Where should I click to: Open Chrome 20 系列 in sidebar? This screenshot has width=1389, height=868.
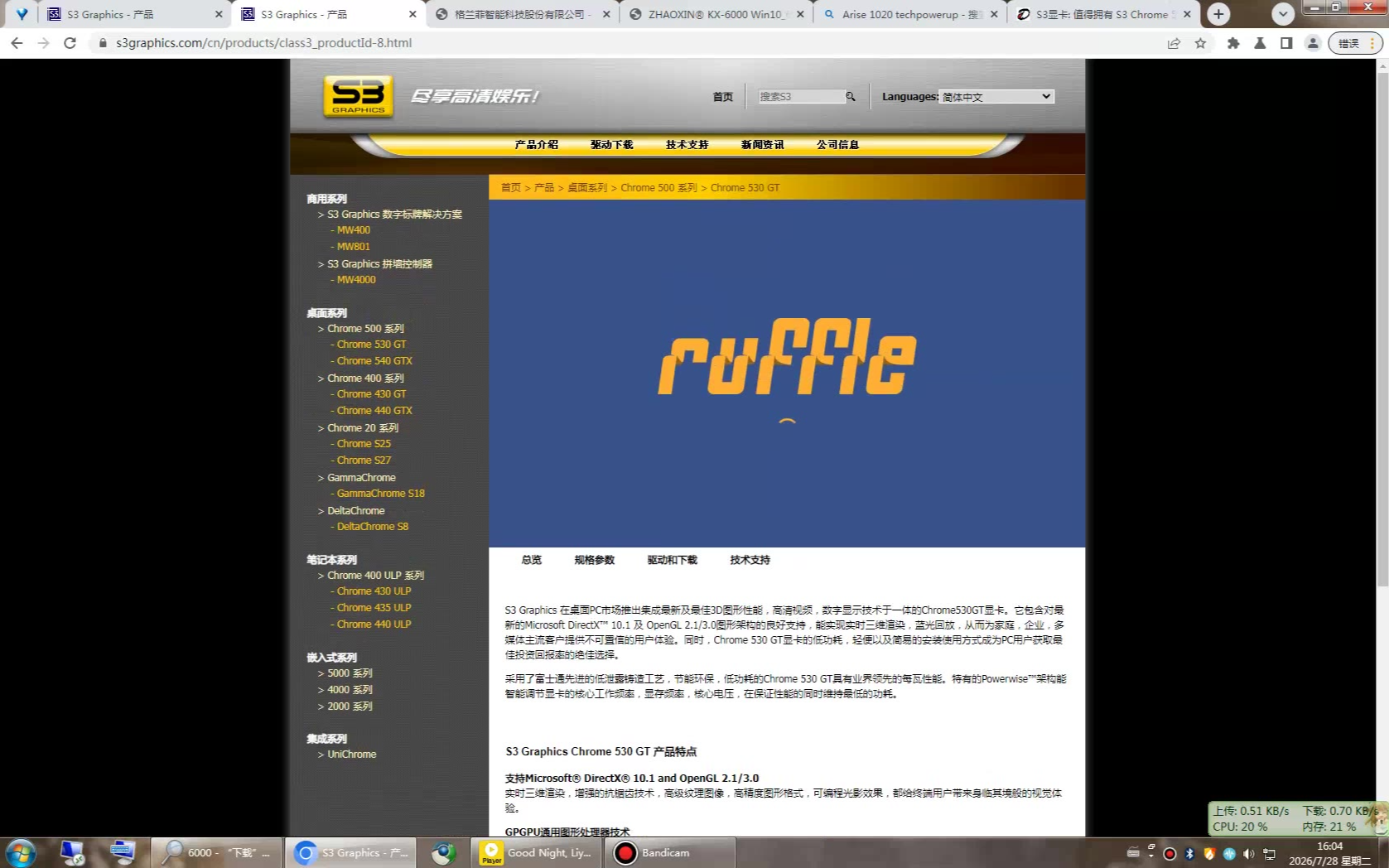tap(363, 428)
